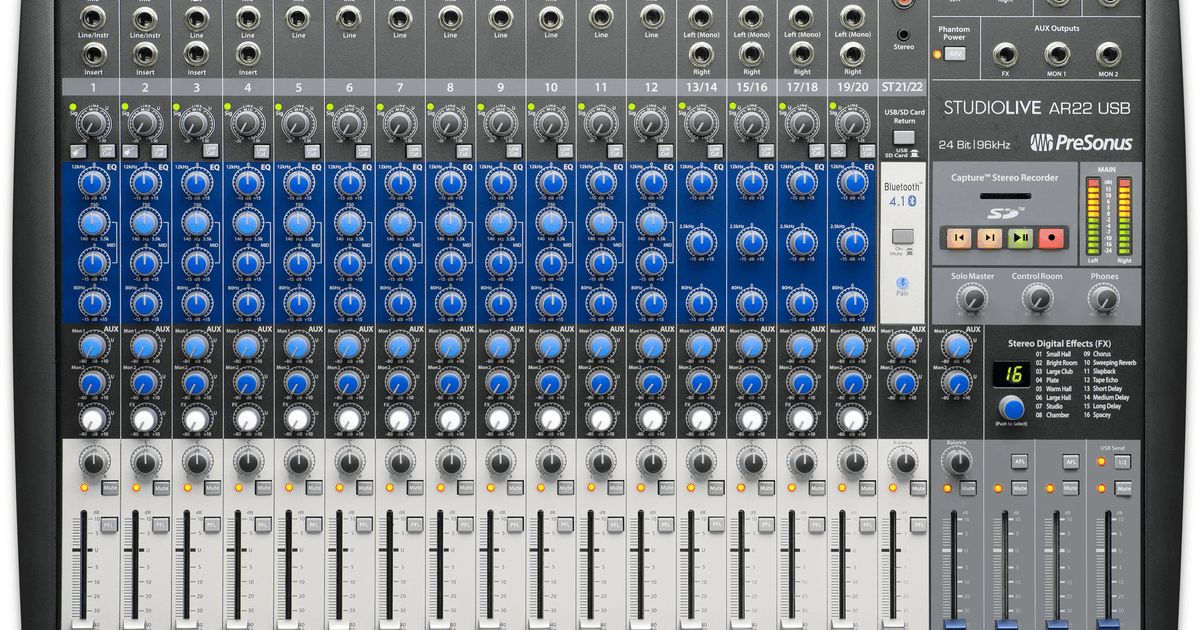Click the channel 2 Mon1 aux knob
Screen dimensions: 1200x630
[x=145, y=346]
